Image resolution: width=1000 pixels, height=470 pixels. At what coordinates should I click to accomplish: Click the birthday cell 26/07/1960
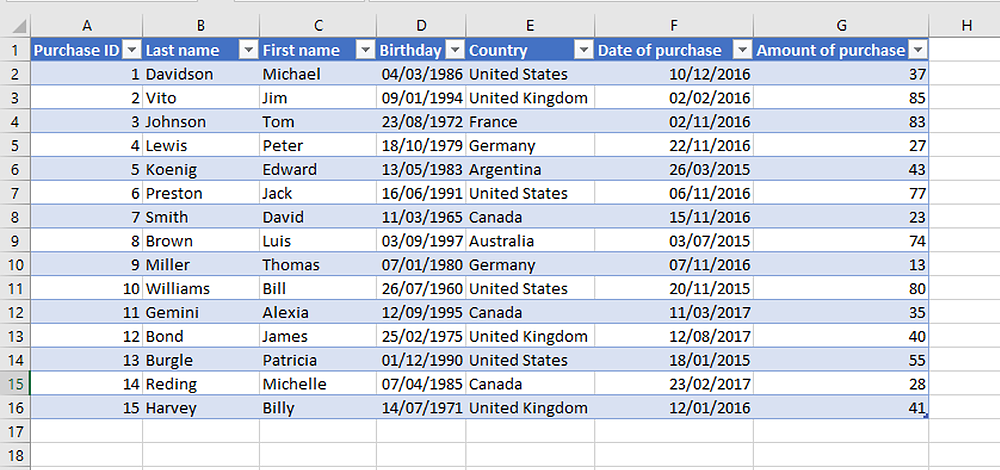tap(421, 288)
